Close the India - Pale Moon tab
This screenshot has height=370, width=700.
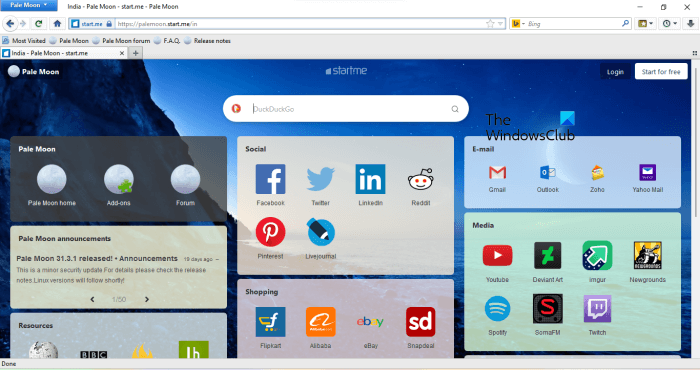pyautogui.click(x=122, y=53)
